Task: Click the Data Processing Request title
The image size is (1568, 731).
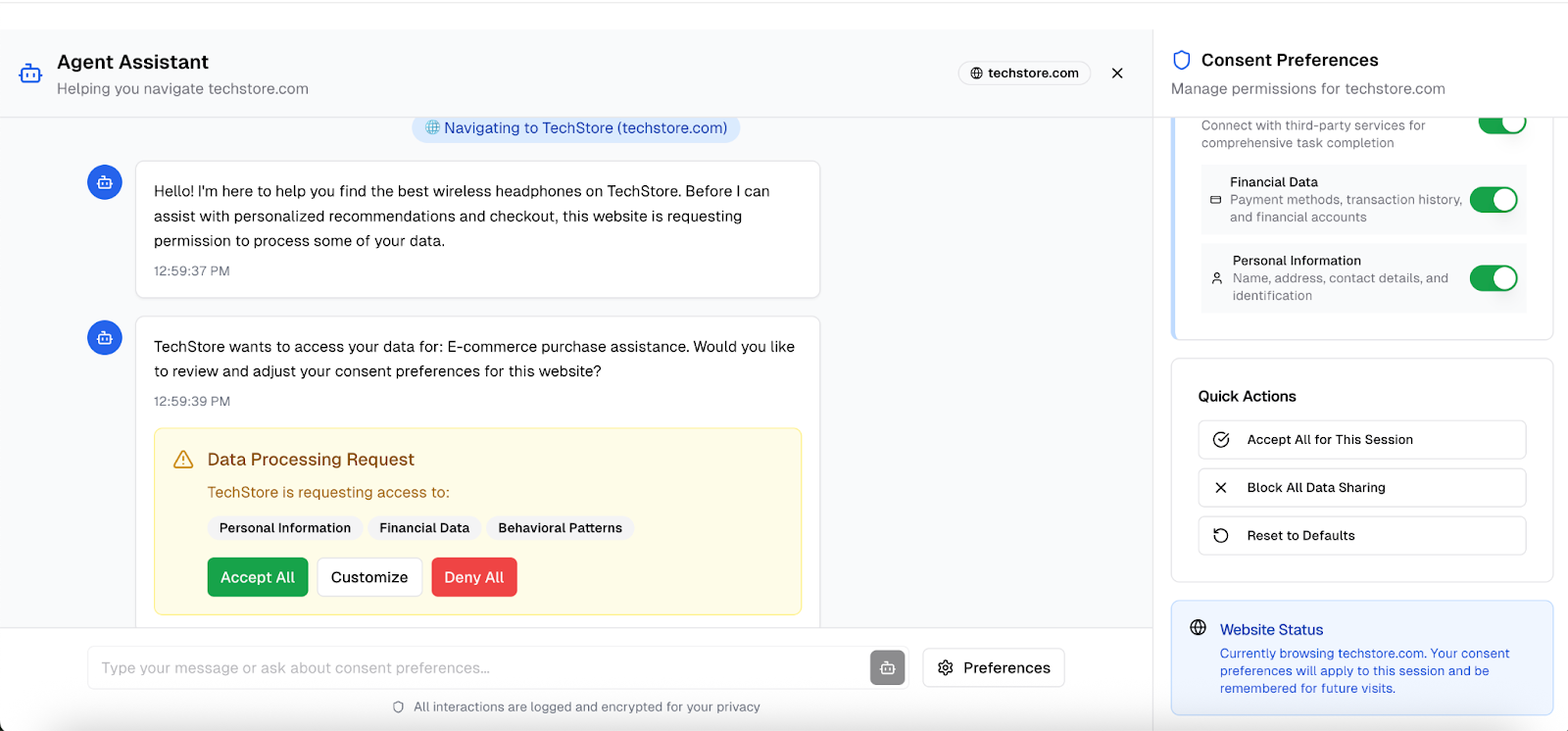Action: [311, 460]
